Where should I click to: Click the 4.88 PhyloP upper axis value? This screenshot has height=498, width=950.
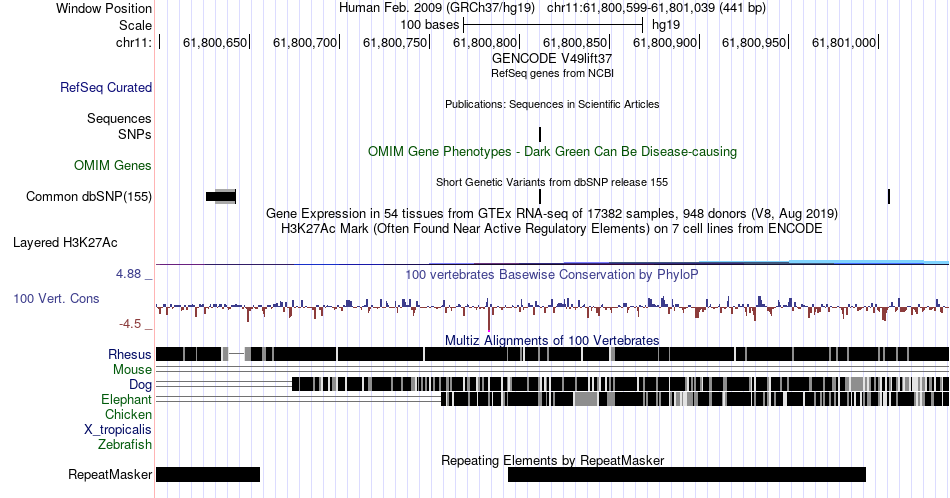click(128, 274)
